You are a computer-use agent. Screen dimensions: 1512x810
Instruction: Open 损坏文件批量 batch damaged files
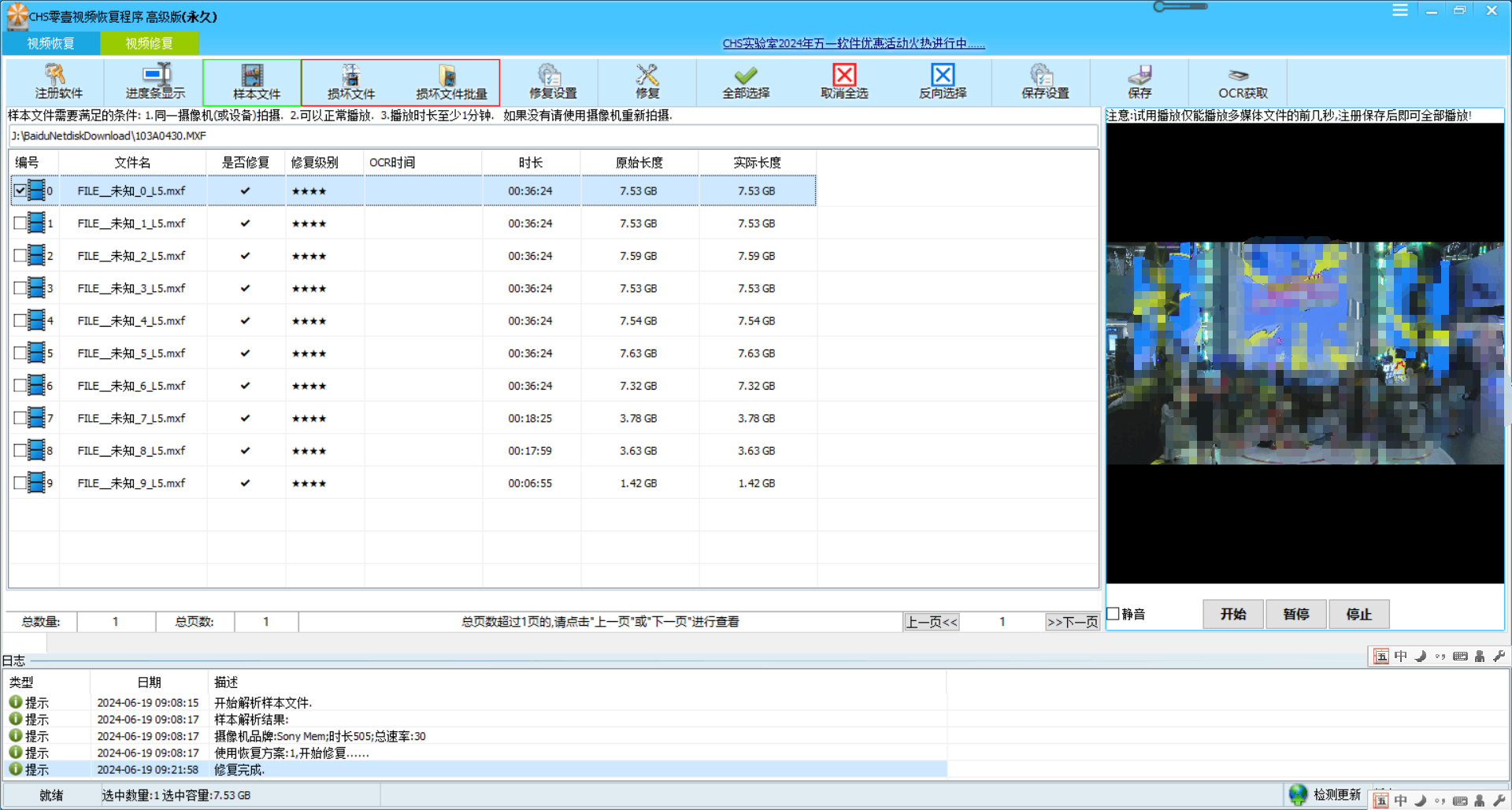pyautogui.click(x=450, y=82)
